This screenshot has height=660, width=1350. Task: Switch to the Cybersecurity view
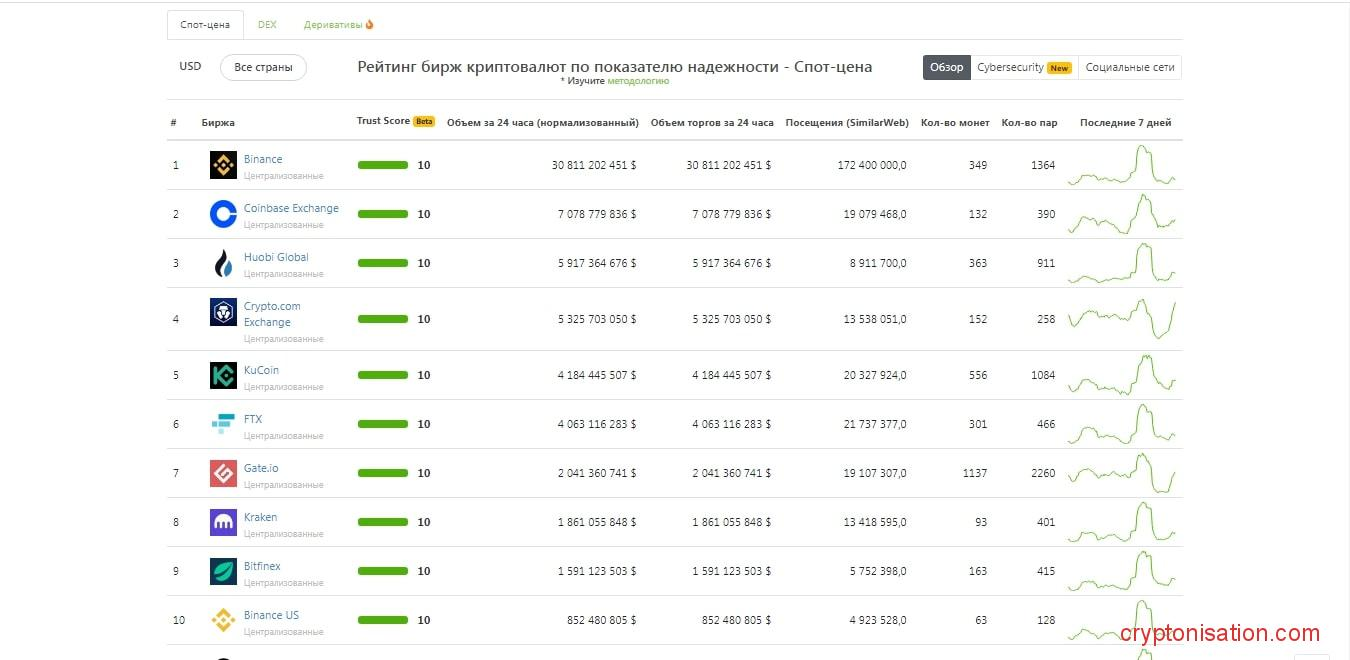tap(1023, 68)
